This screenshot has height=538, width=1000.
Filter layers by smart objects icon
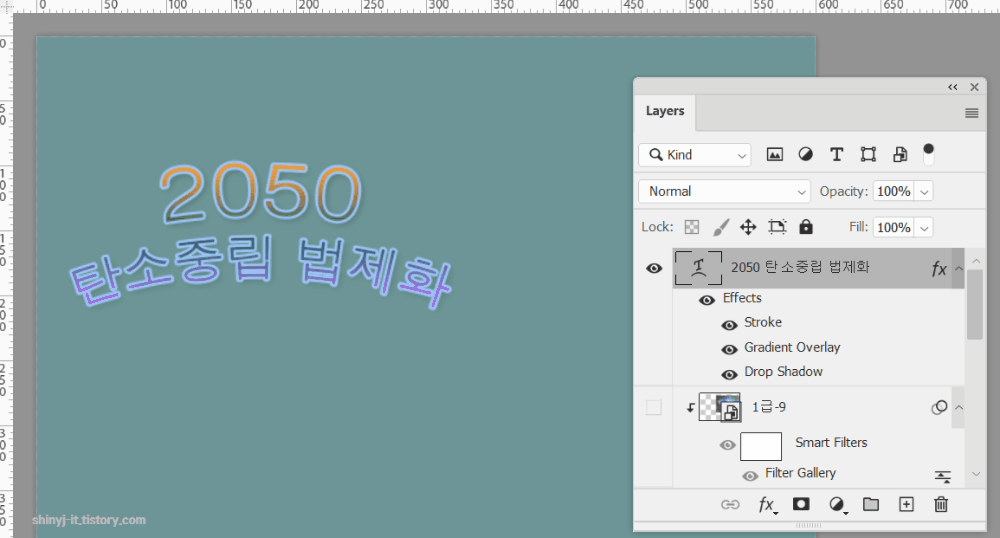[x=900, y=154]
